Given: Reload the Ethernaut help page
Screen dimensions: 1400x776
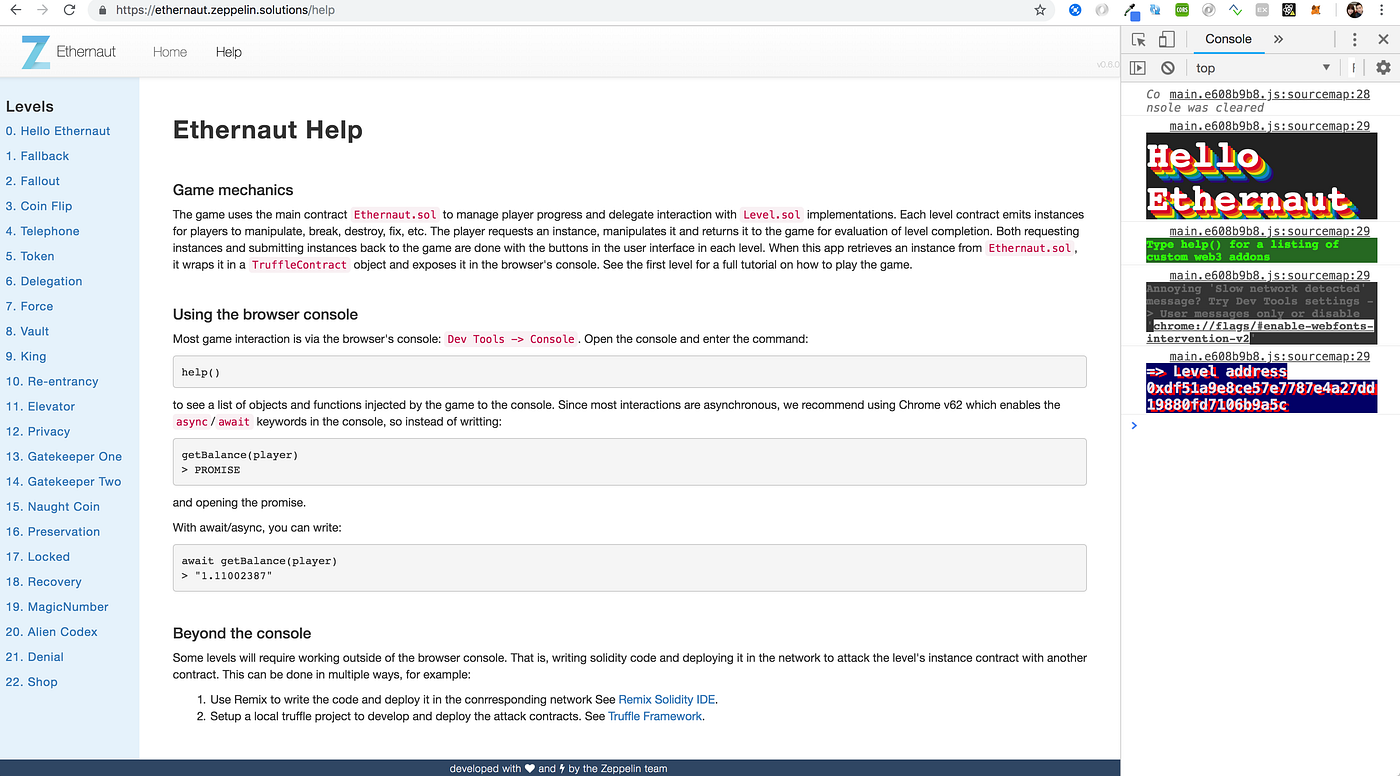Looking at the screenshot, I should point(69,10).
